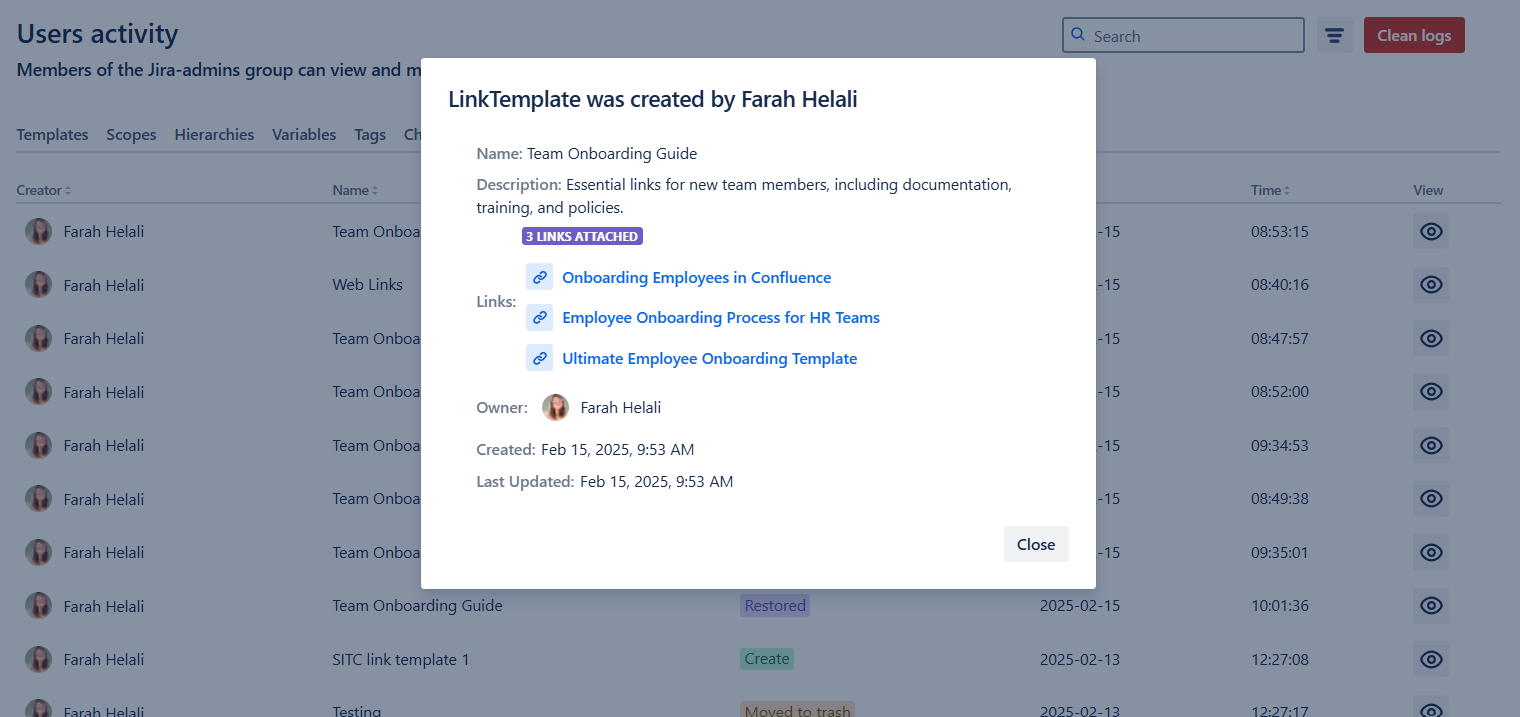
Task: Click link icon beside Employee Onboarding Process
Action: (x=539, y=318)
